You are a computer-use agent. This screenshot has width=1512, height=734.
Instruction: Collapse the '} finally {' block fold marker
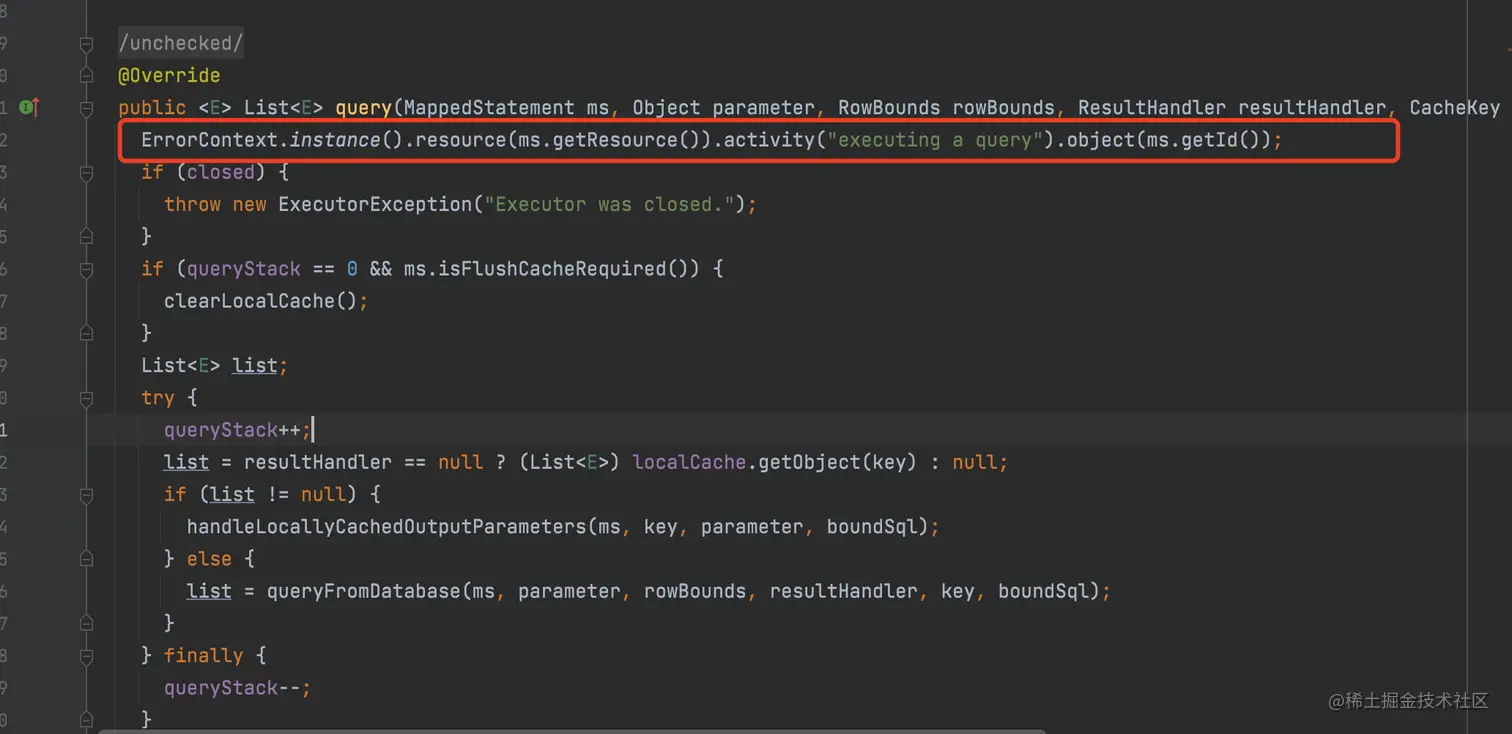pyautogui.click(x=86, y=656)
